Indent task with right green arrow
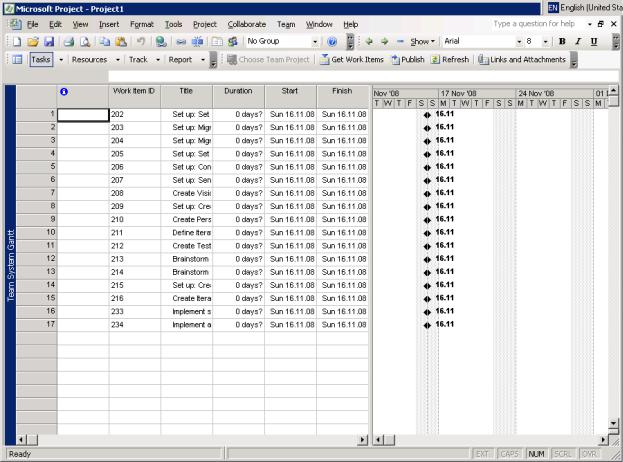 (x=384, y=41)
